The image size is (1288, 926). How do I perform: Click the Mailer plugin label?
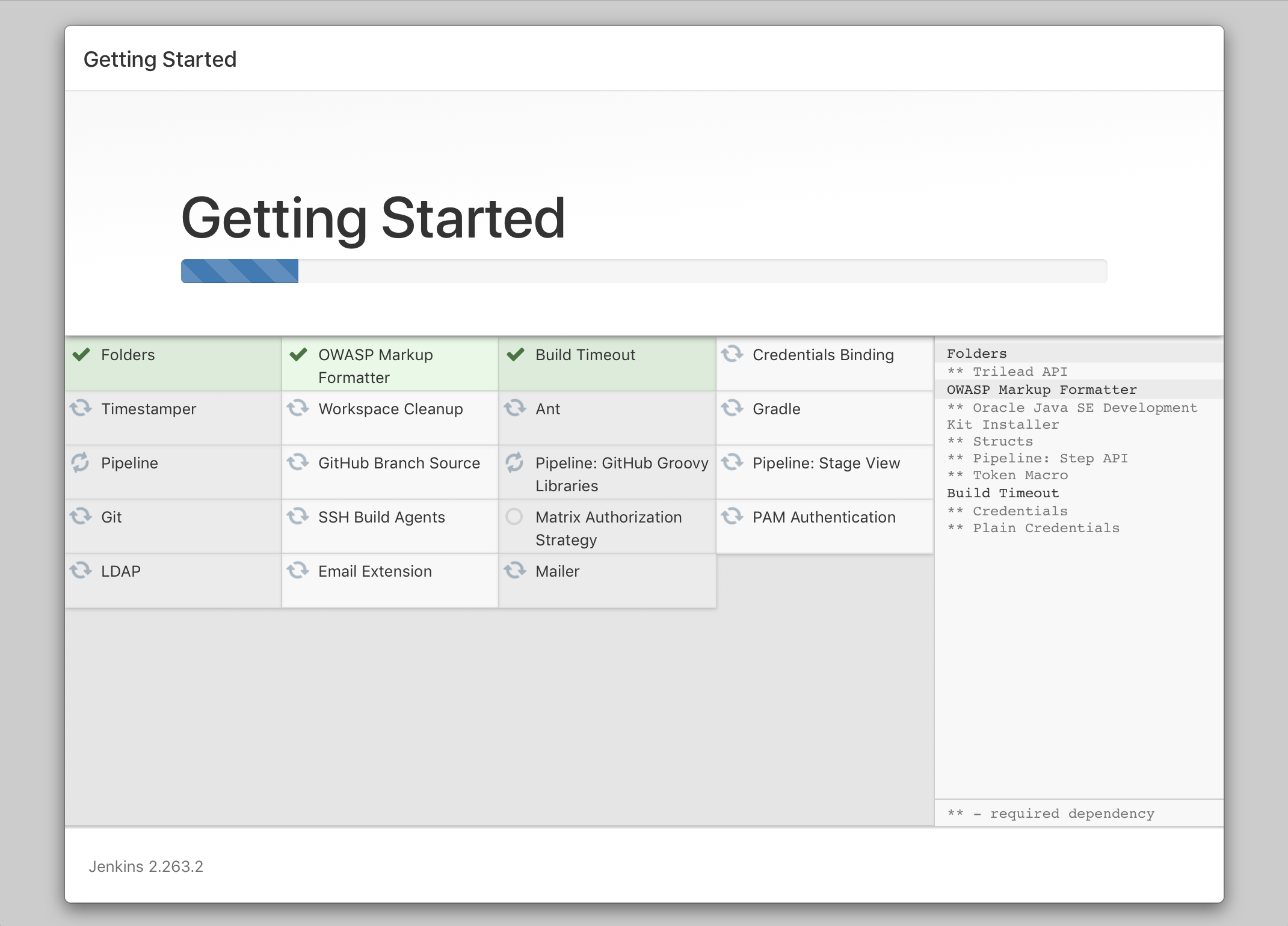tap(557, 571)
